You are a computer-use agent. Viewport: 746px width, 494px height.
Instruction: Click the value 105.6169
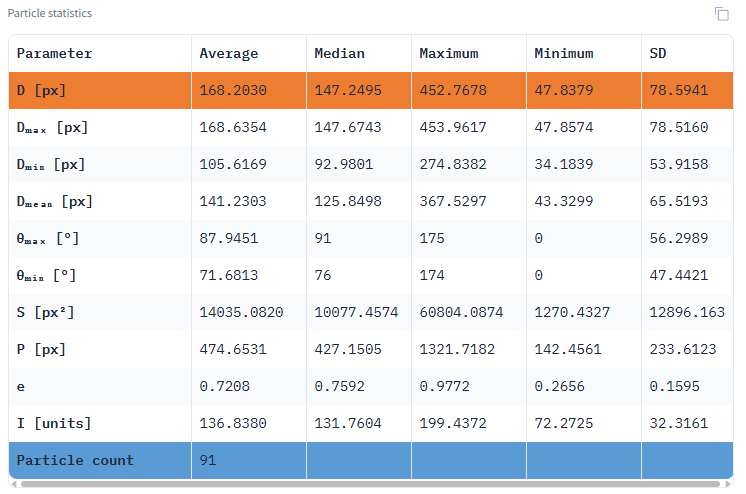point(233,165)
